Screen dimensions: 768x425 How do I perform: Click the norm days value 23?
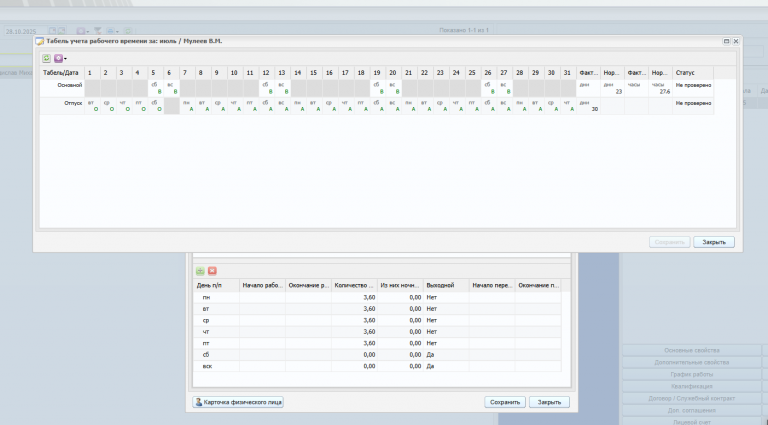[619, 92]
